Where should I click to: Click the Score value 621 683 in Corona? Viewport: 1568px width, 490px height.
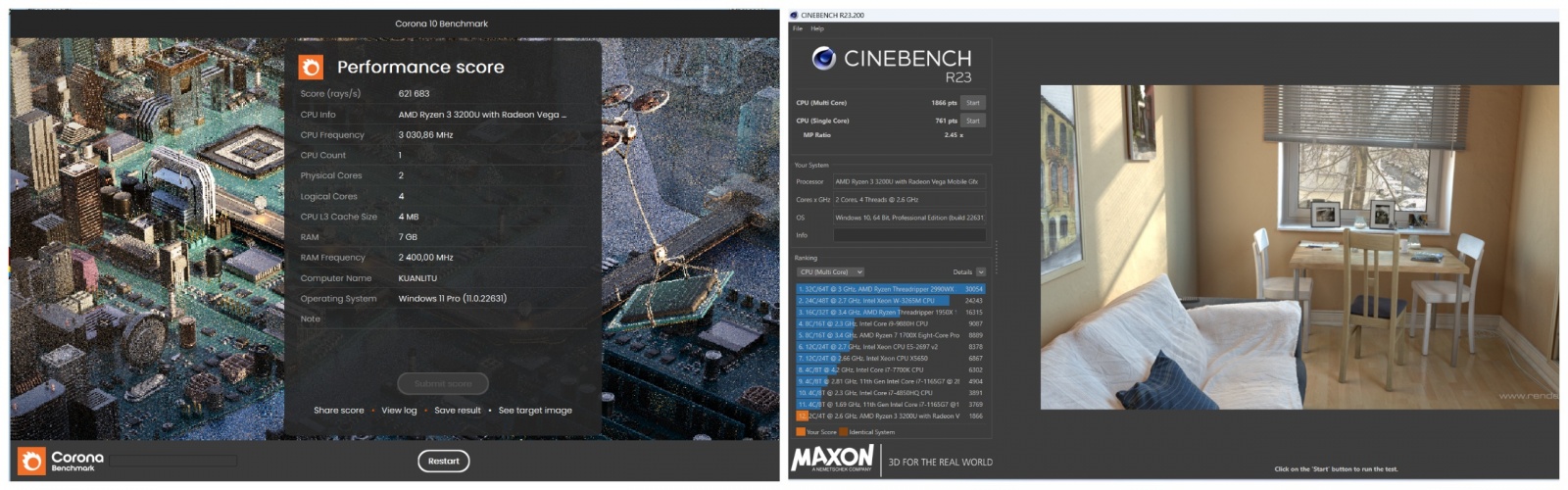[x=414, y=94]
